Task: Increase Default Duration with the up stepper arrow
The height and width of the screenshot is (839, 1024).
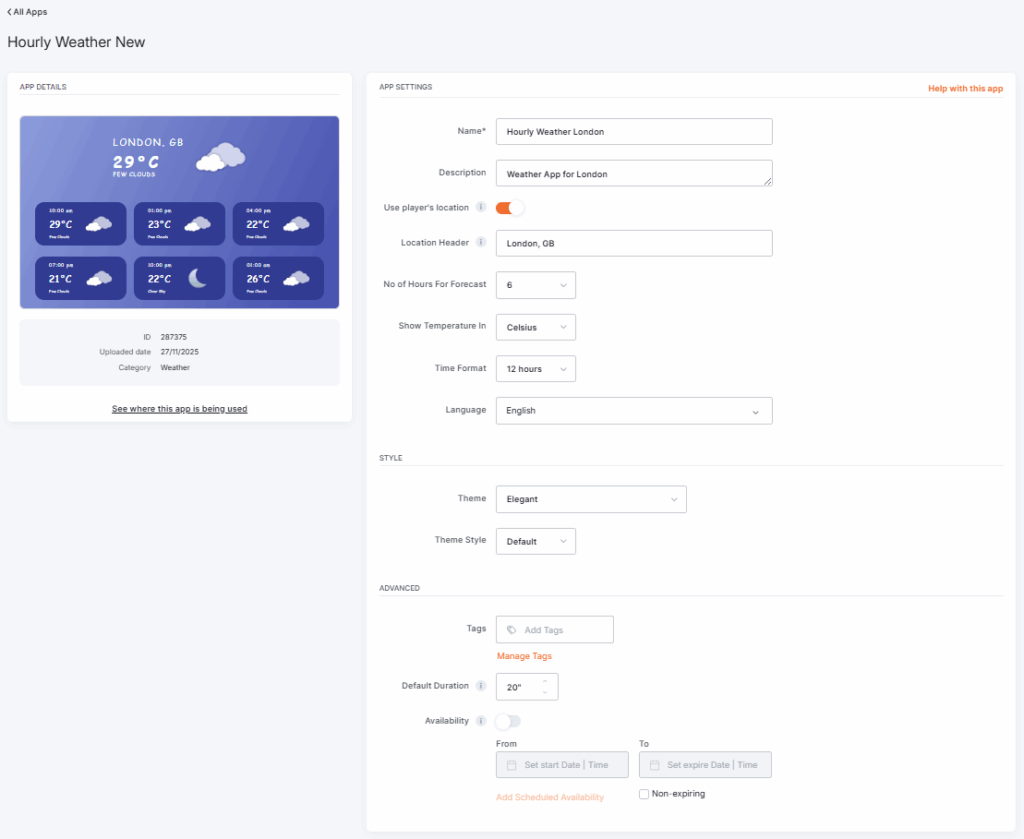Action: (545, 681)
